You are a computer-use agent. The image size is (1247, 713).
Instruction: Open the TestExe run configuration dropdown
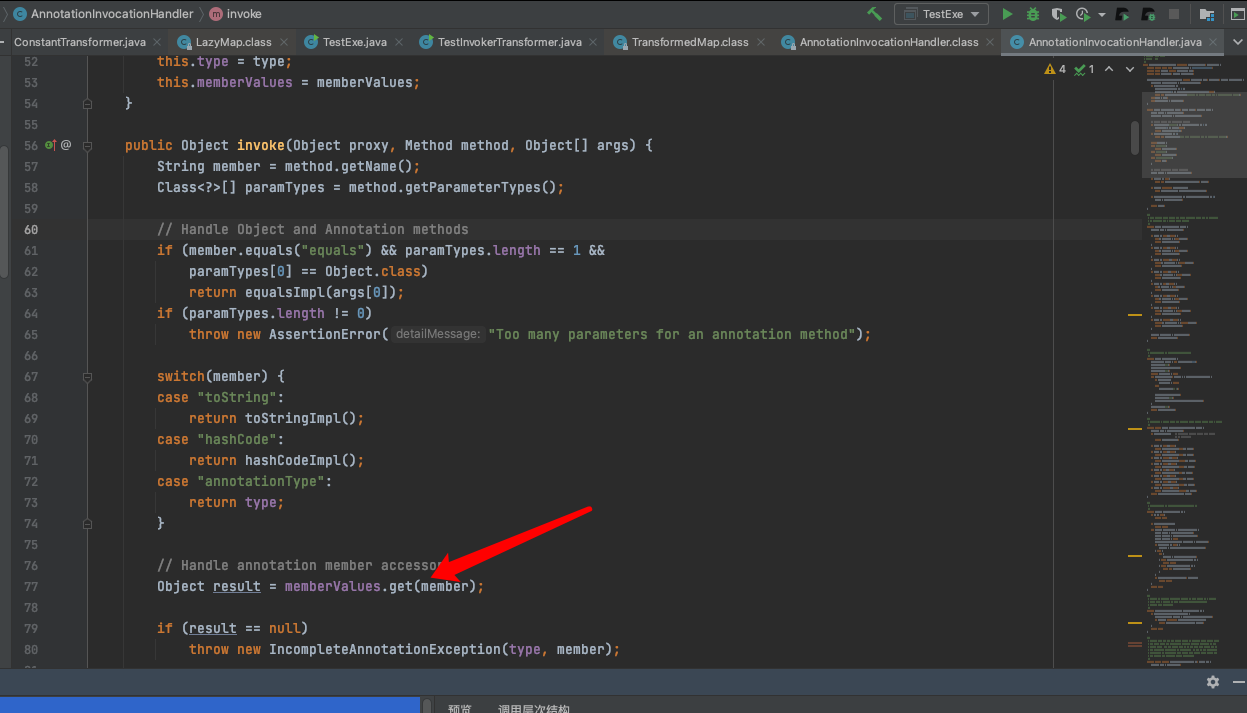[941, 14]
